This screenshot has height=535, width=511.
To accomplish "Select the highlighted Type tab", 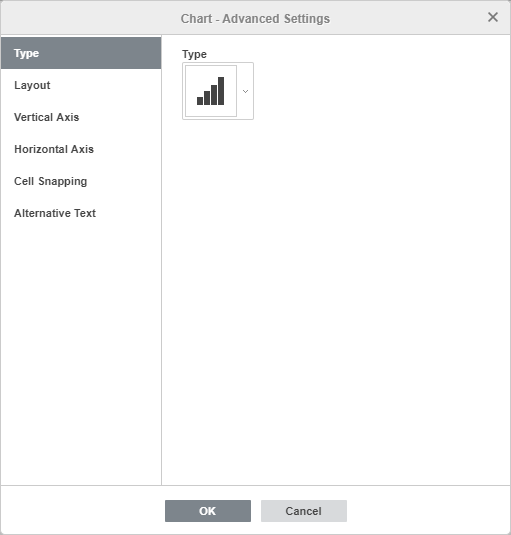I will 81,53.
